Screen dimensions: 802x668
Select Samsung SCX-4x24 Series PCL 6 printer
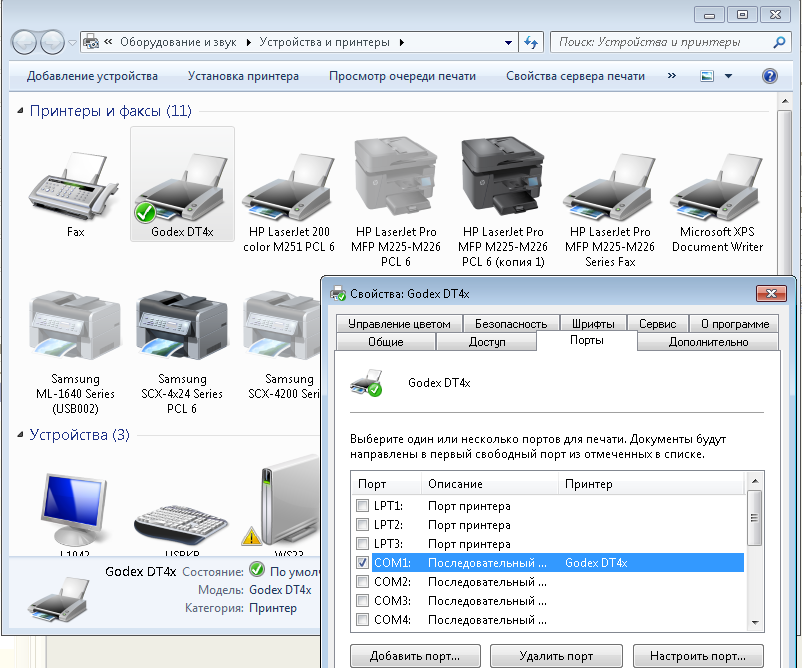(x=182, y=325)
